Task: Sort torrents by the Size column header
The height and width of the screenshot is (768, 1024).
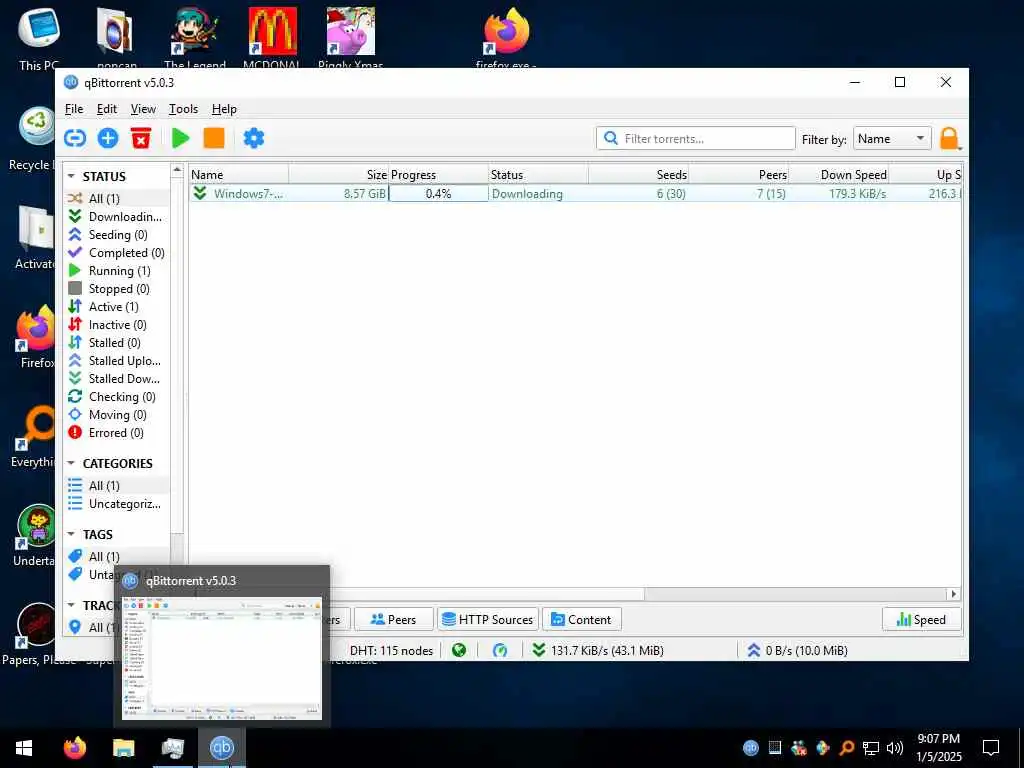Action: (338, 174)
